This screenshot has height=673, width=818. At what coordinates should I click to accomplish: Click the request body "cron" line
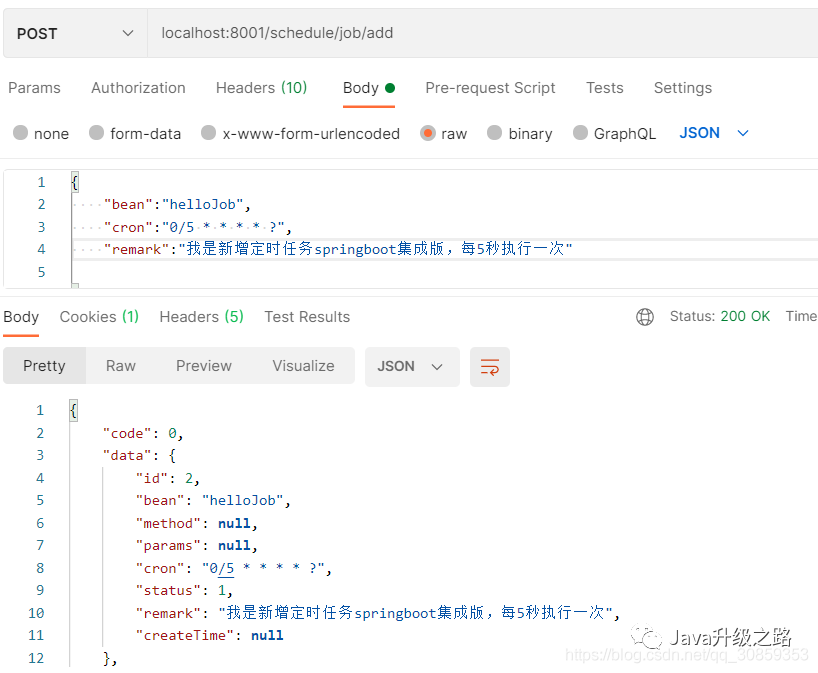(x=197, y=227)
